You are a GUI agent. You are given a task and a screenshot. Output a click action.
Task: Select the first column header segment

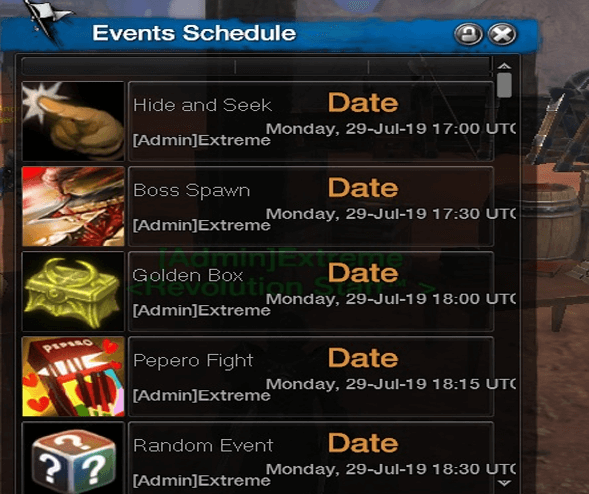coord(128,66)
